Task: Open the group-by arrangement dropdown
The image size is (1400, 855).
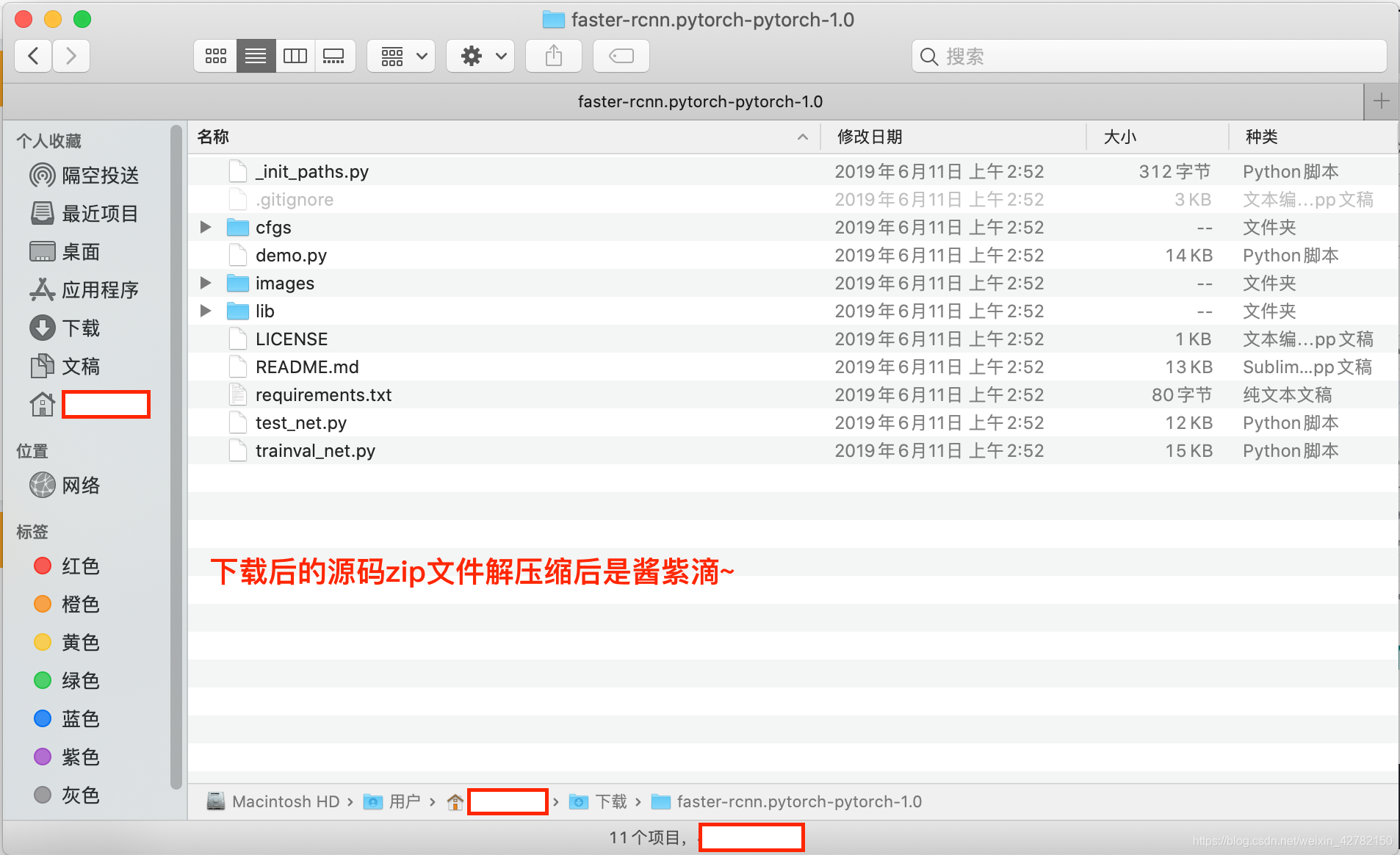Action: (402, 56)
